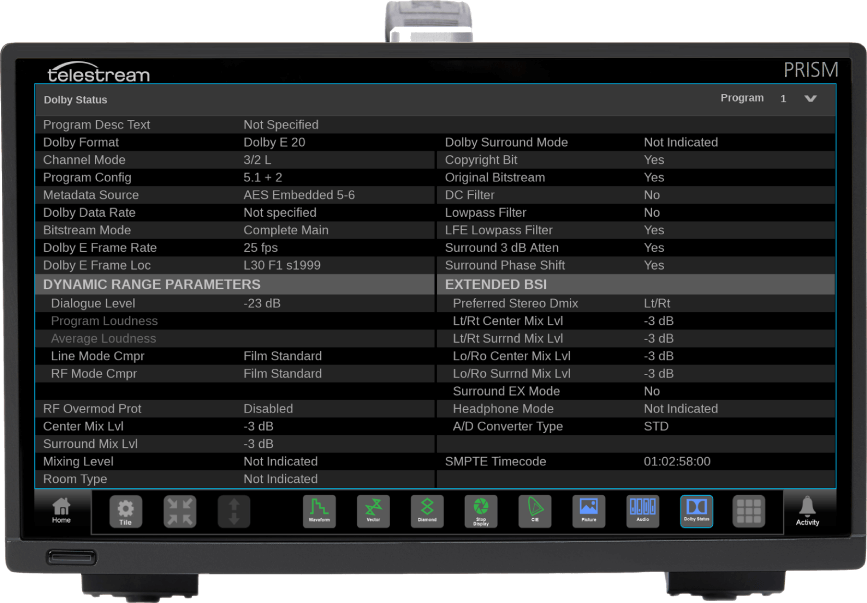
Task: Select the Dolby Status app icon
Action: point(696,511)
